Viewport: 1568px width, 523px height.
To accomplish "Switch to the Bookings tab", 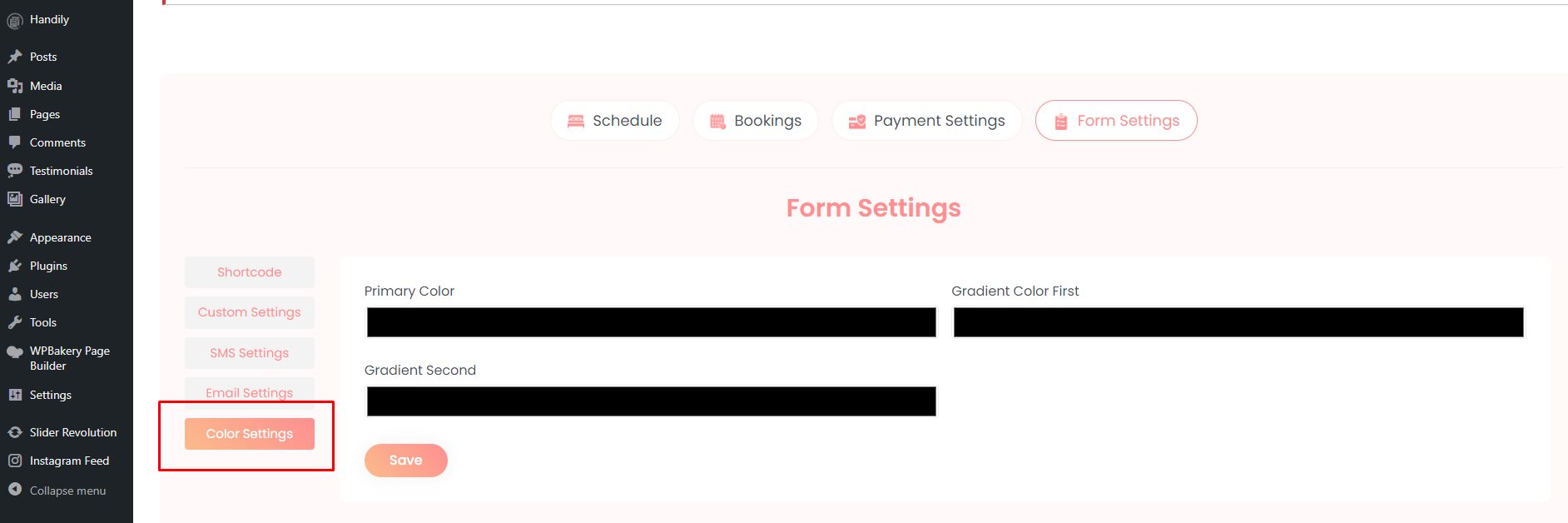I will 755,121.
